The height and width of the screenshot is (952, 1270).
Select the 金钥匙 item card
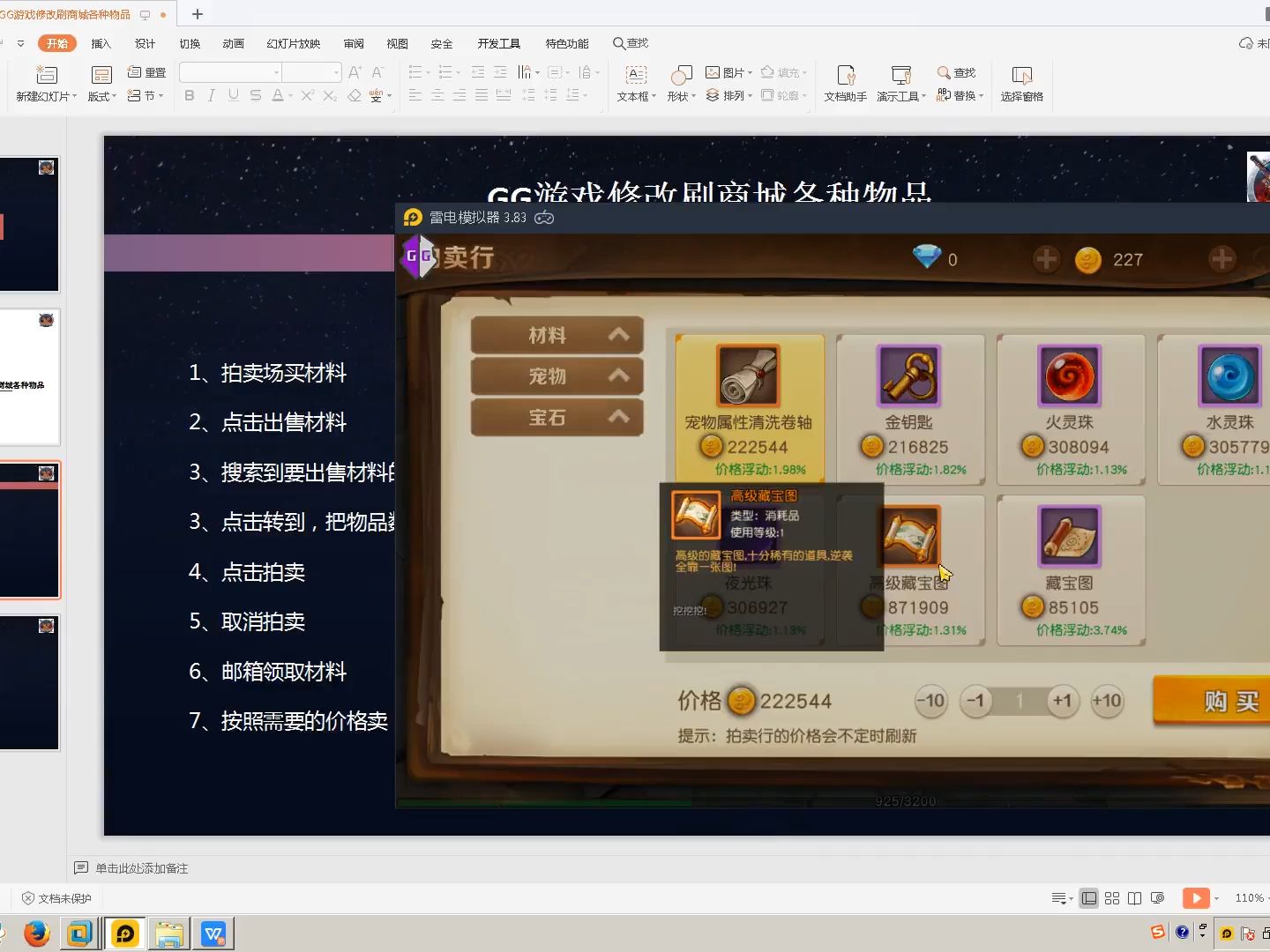910,410
